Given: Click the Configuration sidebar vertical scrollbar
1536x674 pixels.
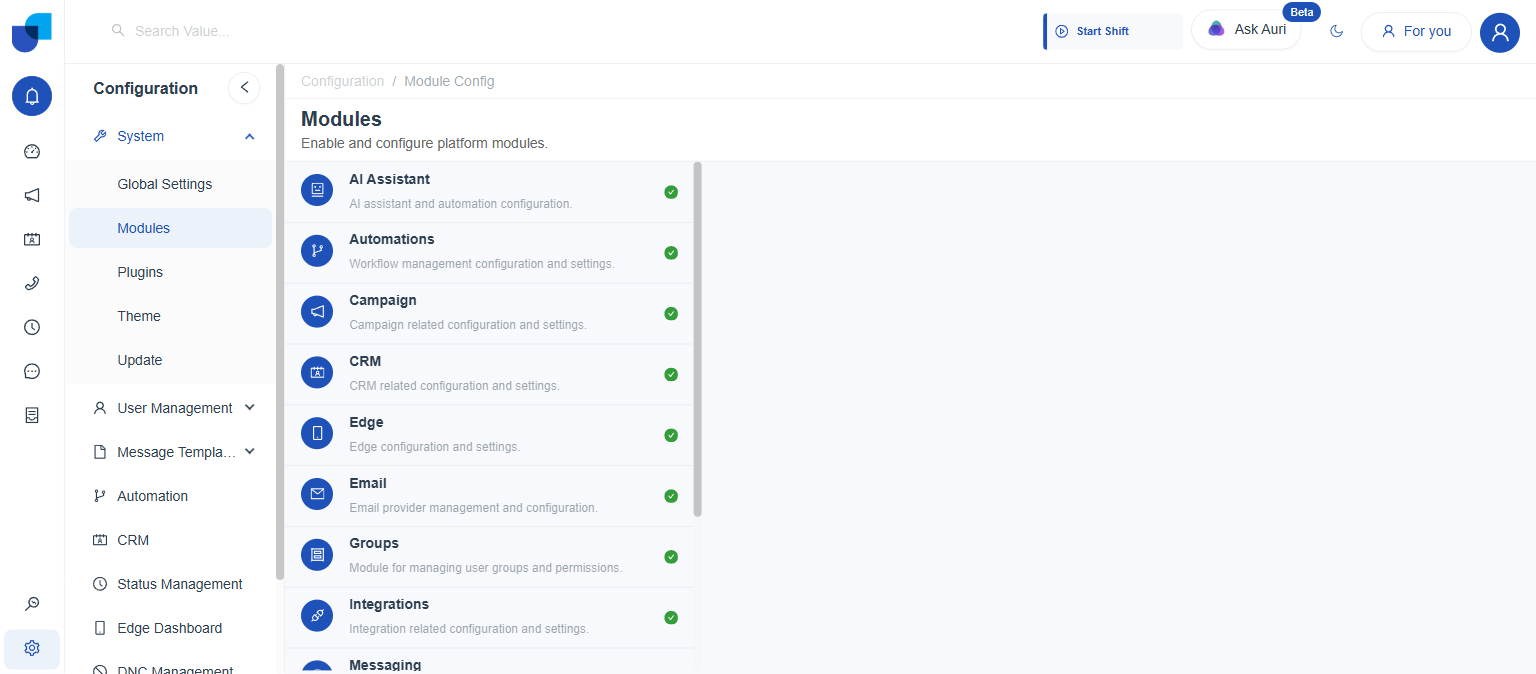Looking at the screenshot, I should tap(280, 322).
